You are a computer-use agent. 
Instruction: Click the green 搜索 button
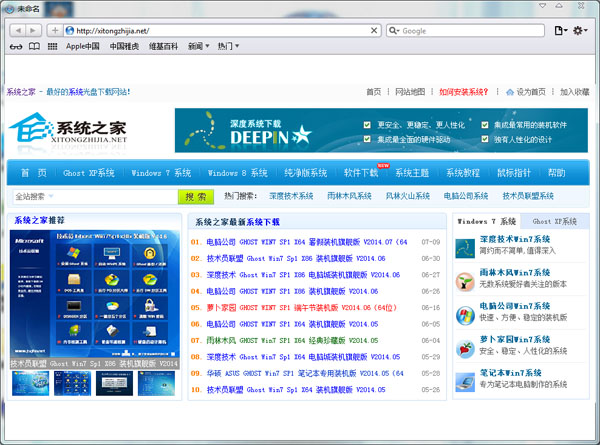pos(196,196)
